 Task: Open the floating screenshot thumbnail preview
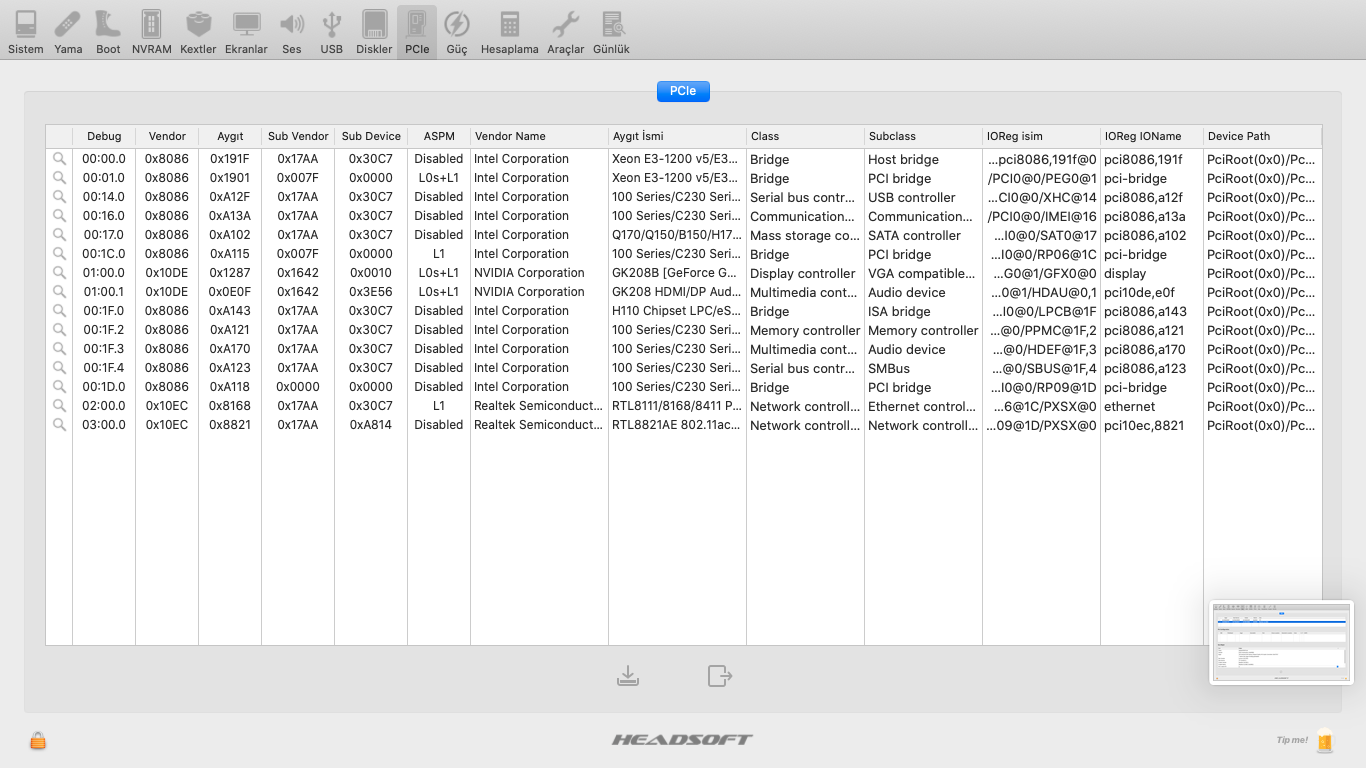[x=1280, y=642]
